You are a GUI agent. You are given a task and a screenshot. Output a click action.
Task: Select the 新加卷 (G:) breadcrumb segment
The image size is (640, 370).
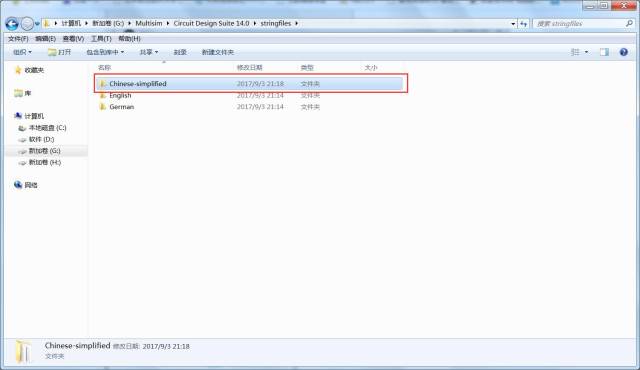point(108,23)
